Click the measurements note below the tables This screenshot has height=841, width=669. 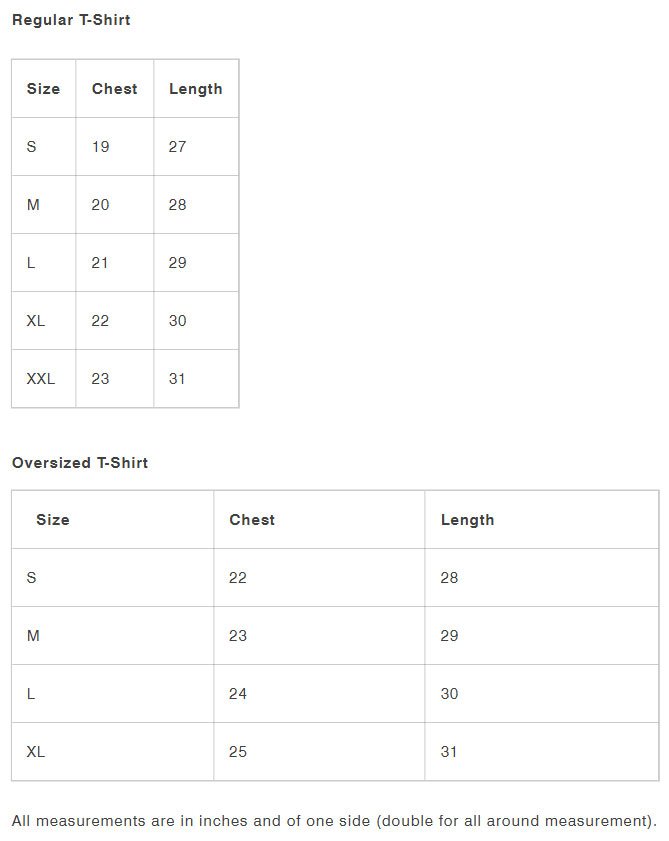(x=334, y=821)
